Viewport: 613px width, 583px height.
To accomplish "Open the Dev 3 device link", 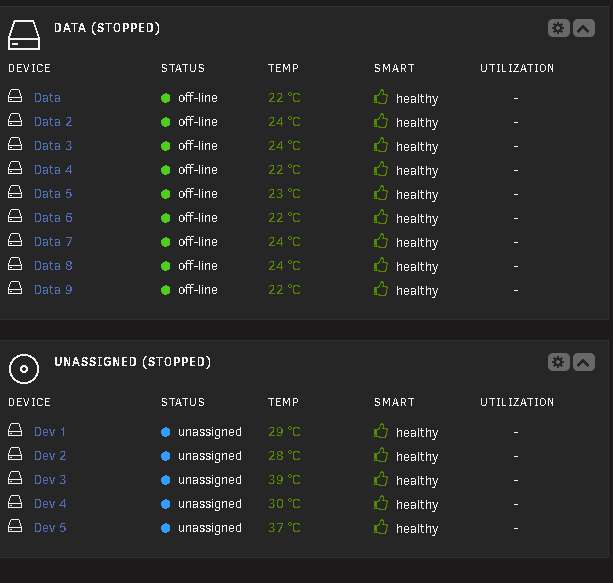I will coord(50,480).
